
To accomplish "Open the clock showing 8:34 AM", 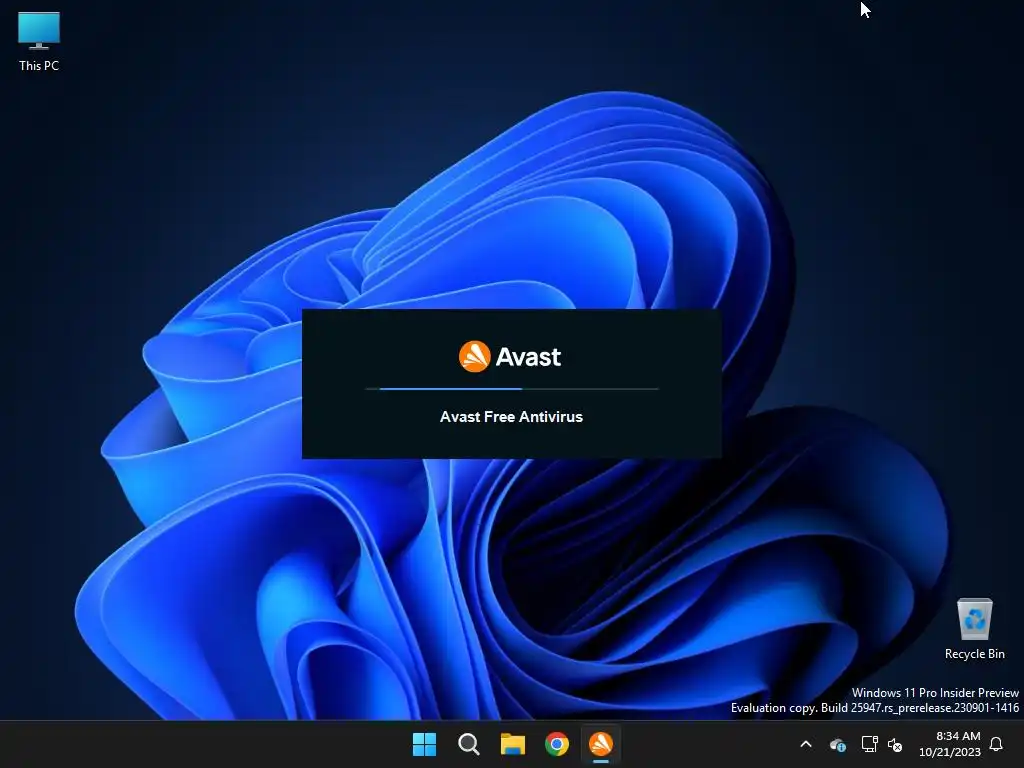I will tap(950, 744).
